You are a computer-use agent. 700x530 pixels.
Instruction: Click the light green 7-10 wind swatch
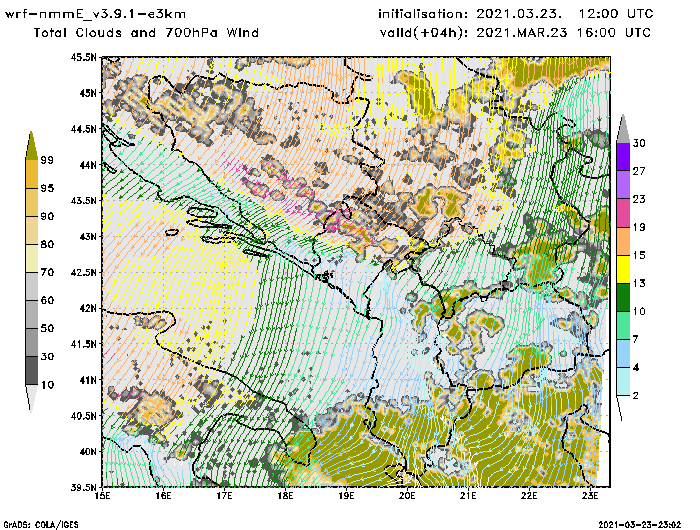[x=623, y=326]
